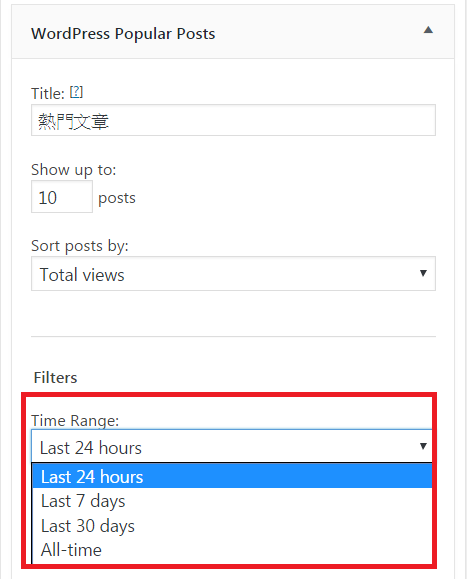Click the Time Range: label
Image resolution: width=467 pixels, height=579 pixels.
coord(75,421)
